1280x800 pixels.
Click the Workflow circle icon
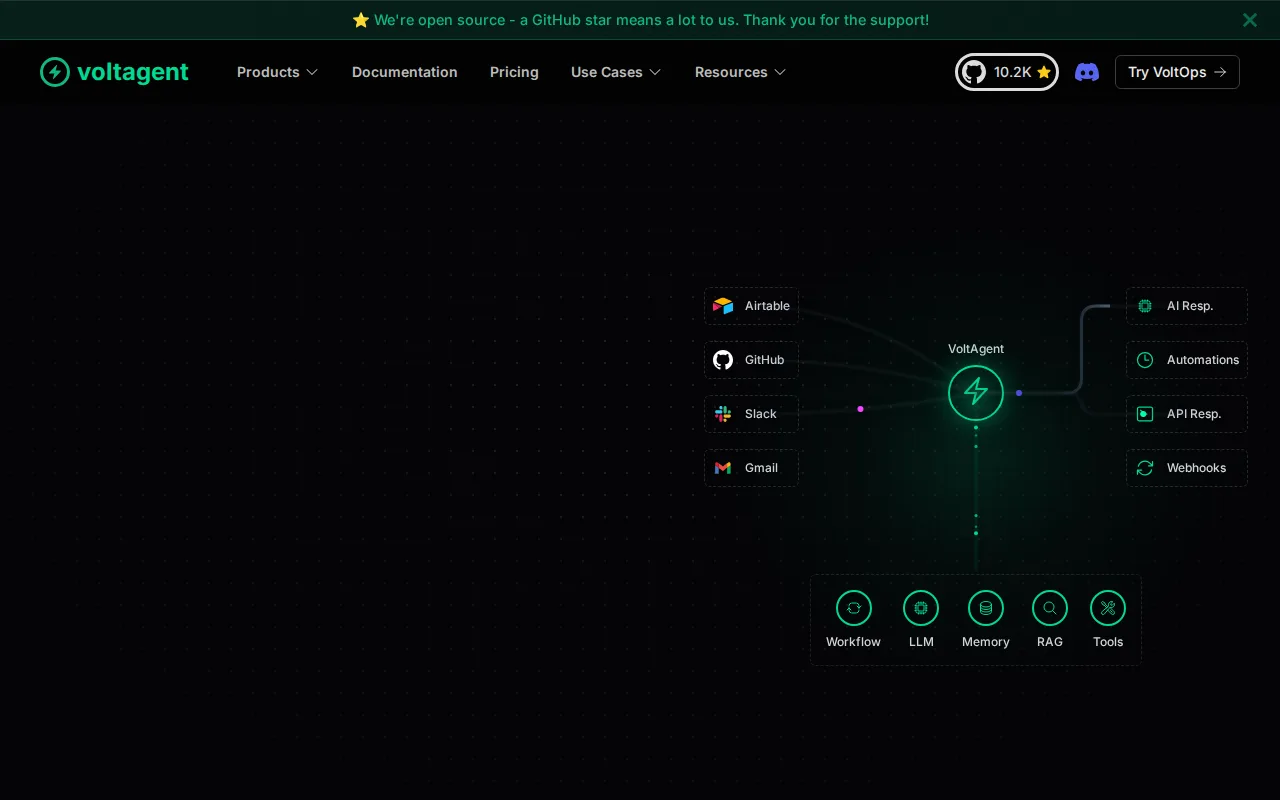point(854,608)
